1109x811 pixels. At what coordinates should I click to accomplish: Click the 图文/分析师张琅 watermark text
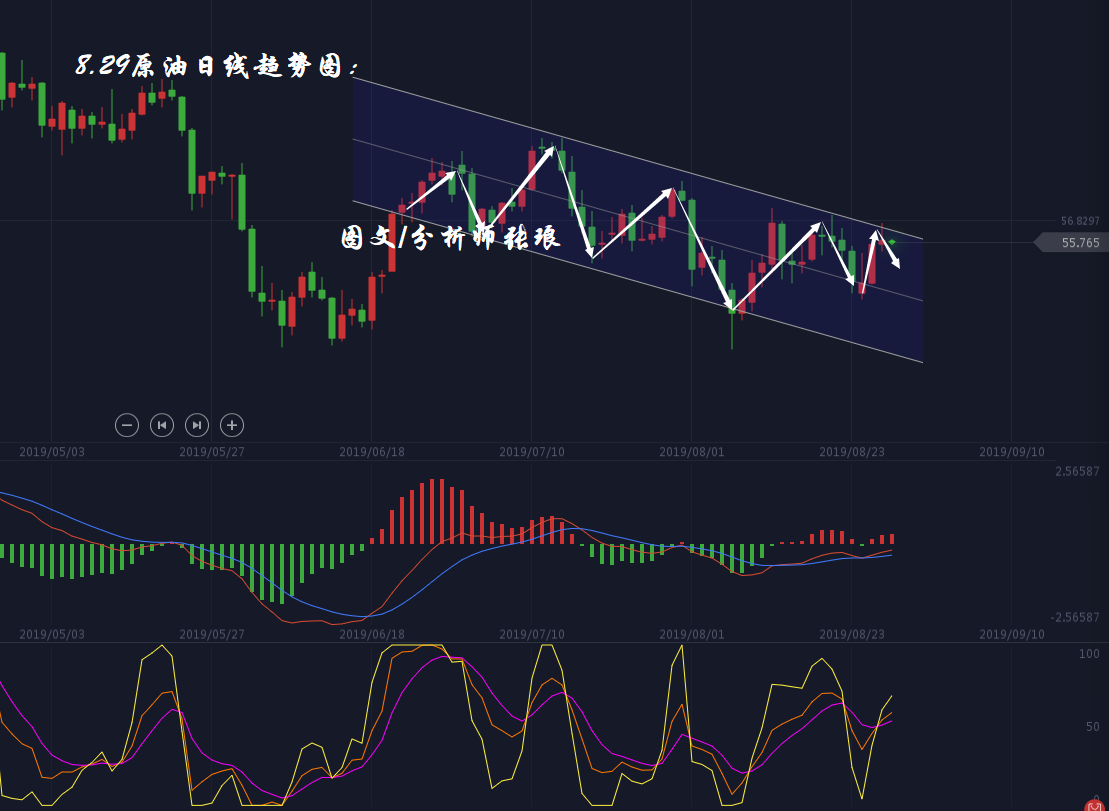click(450, 238)
